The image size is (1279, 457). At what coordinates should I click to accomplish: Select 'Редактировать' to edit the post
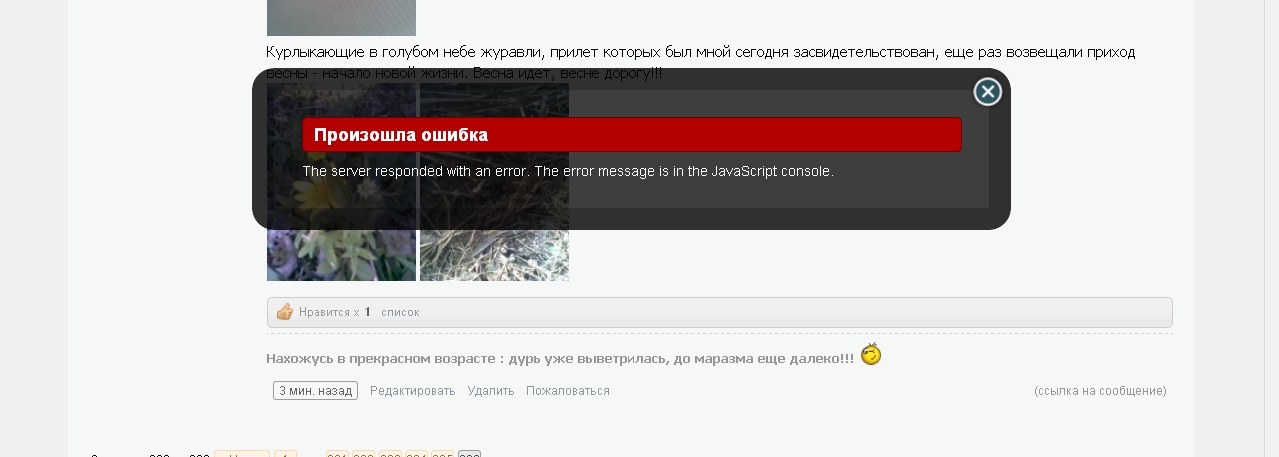[x=412, y=391]
